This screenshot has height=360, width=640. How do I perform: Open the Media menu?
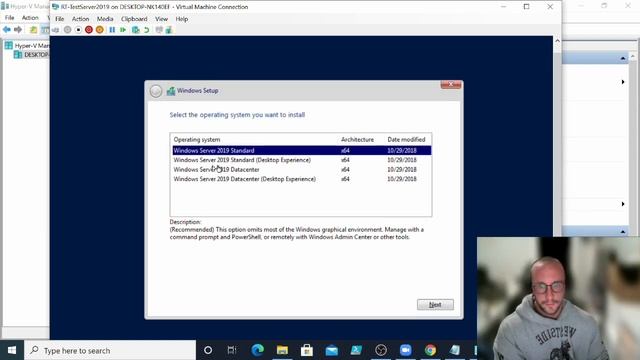point(105,19)
